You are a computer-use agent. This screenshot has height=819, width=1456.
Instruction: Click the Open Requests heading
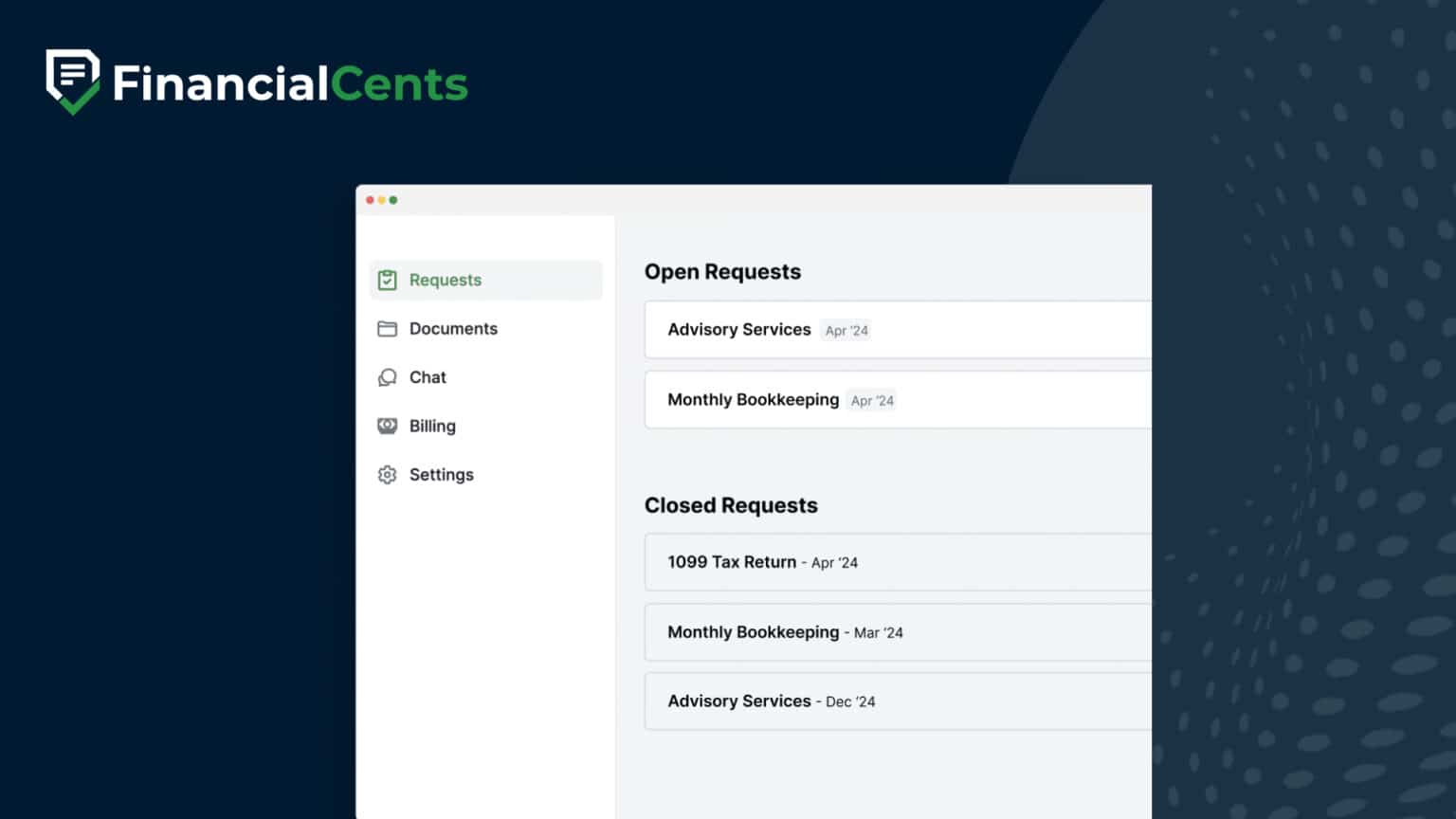pos(722,272)
